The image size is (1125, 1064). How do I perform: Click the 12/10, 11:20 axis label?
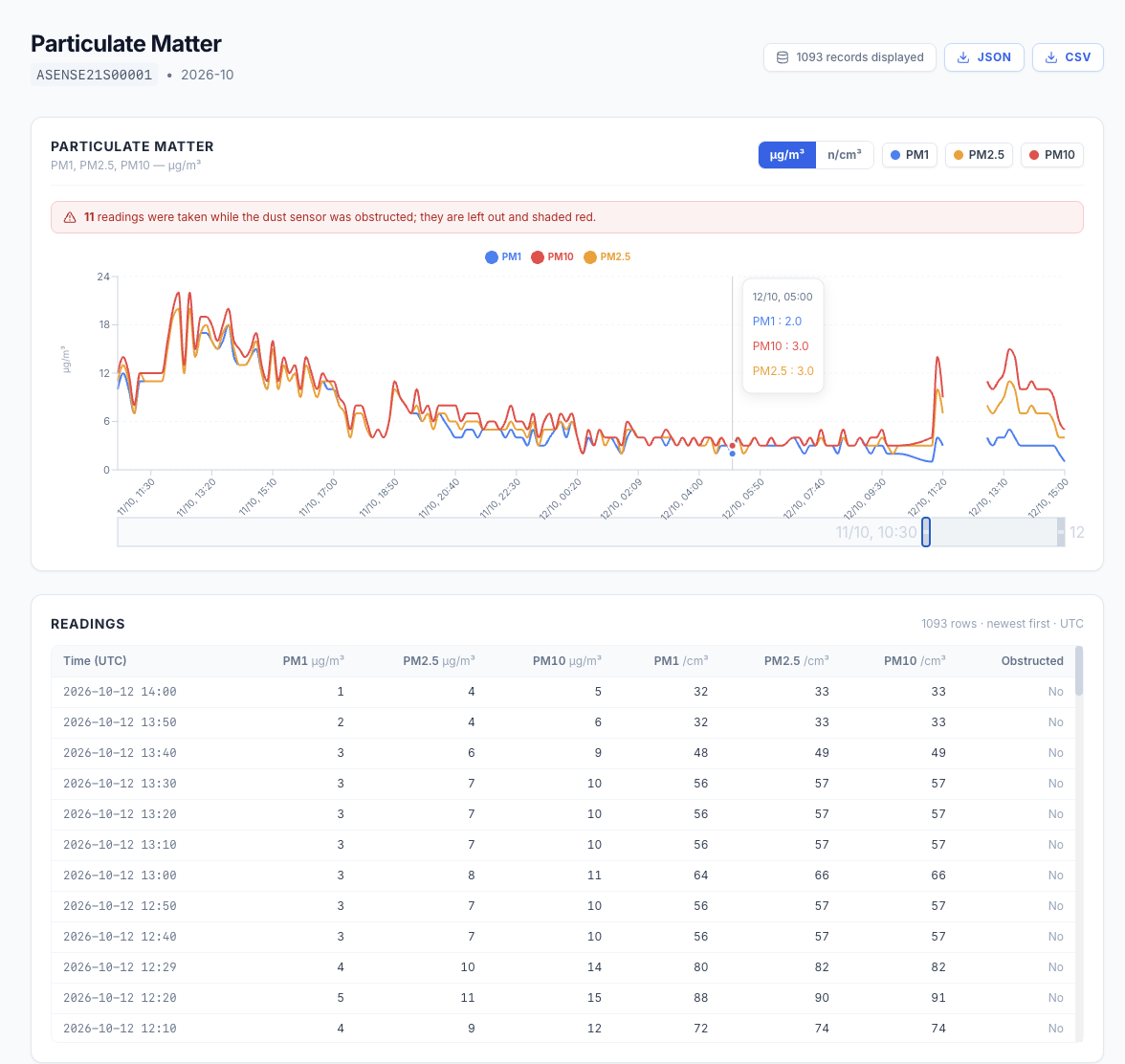[928, 498]
